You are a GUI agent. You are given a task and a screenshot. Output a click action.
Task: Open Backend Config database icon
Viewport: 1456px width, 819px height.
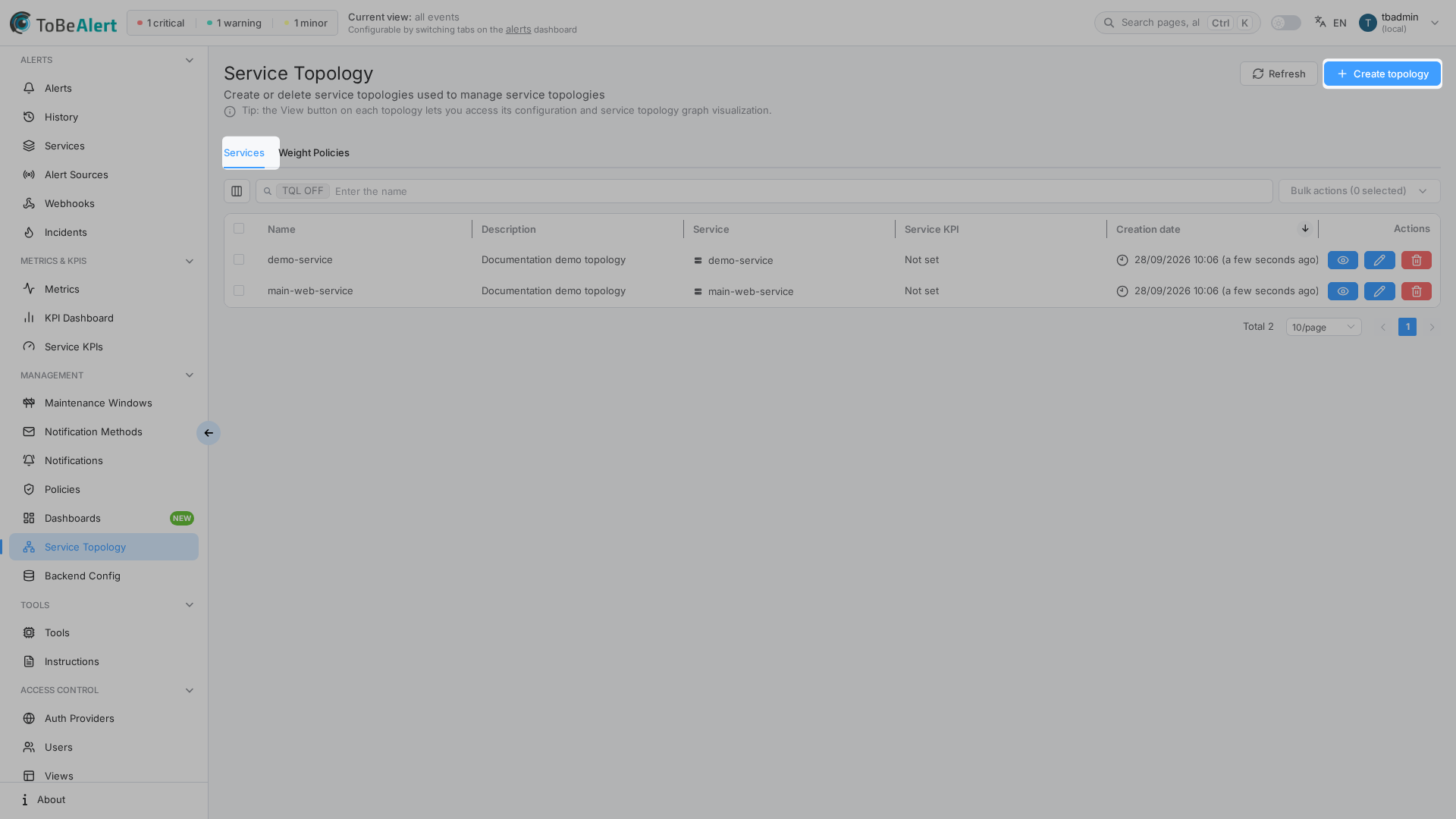[29, 576]
